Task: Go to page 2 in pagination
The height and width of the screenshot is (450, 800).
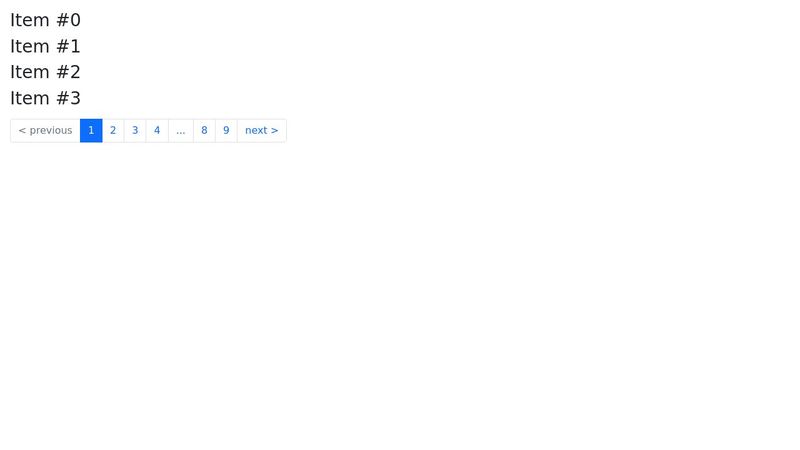Action: tap(113, 131)
